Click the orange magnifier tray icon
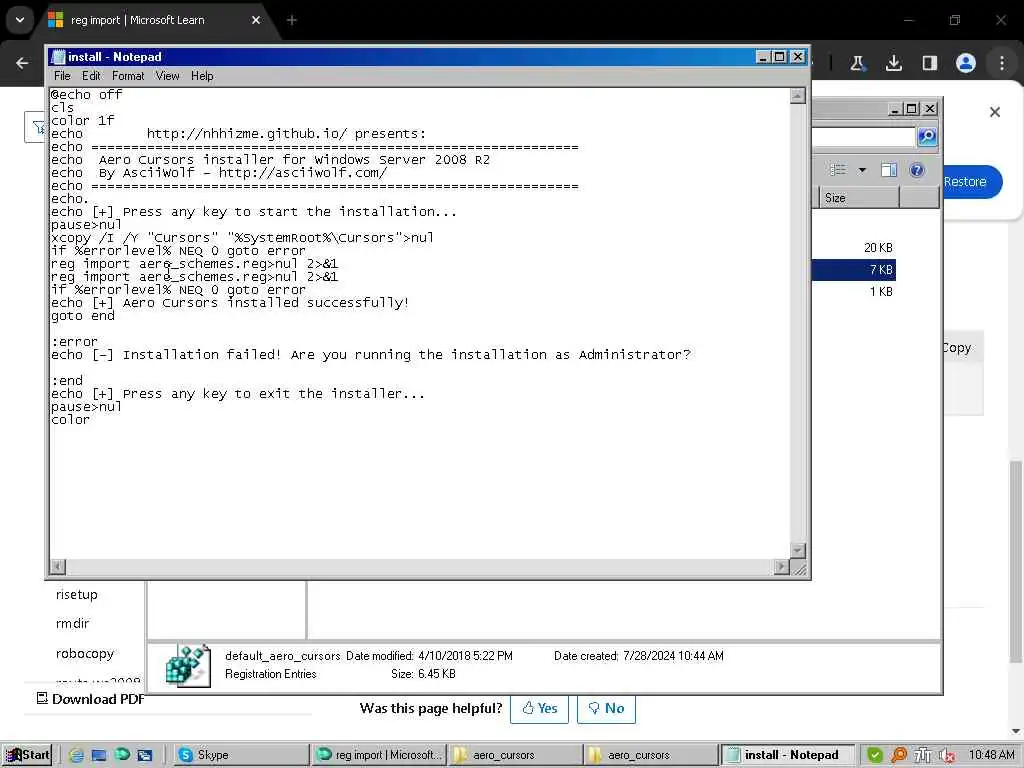1024x768 pixels. [899, 756]
